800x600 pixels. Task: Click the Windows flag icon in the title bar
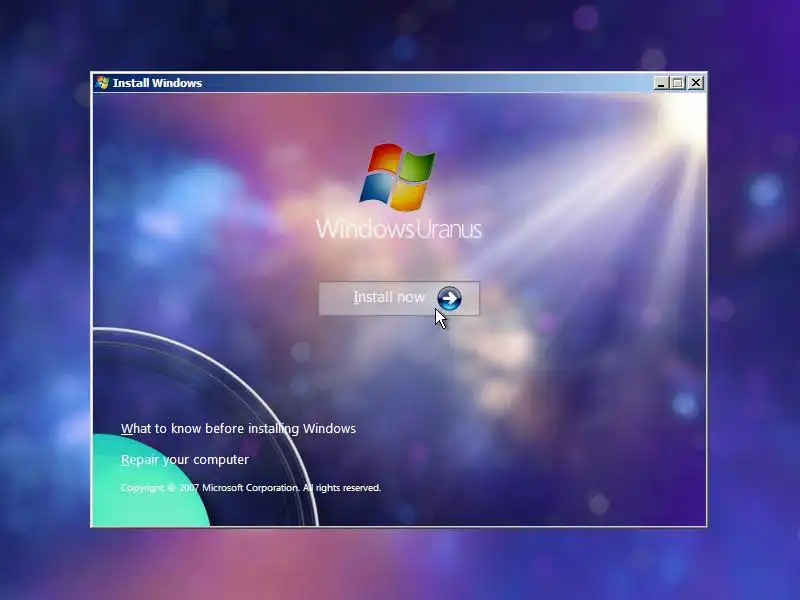point(103,83)
